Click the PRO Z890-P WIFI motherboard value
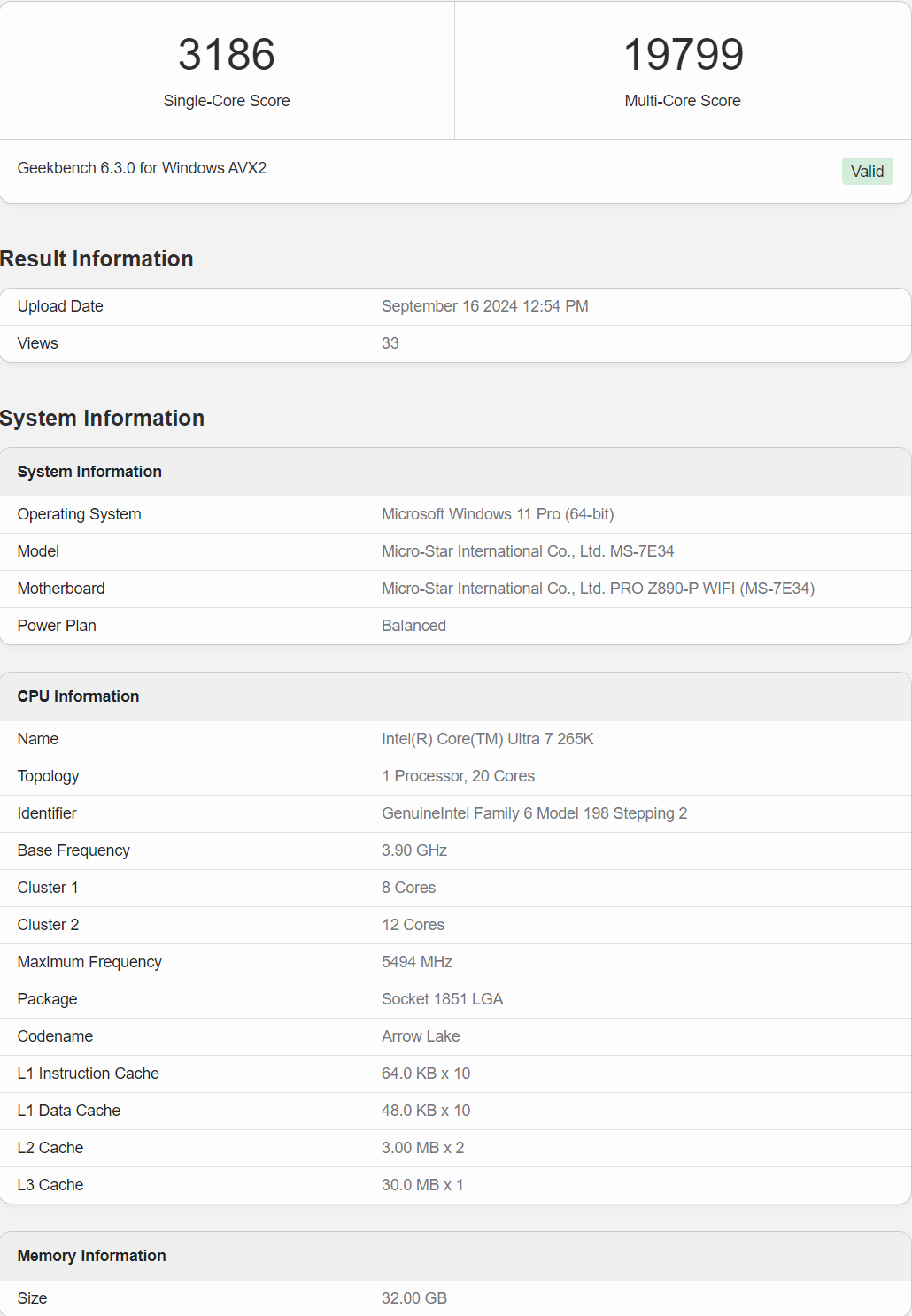The width and height of the screenshot is (912, 1316). (x=598, y=589)
